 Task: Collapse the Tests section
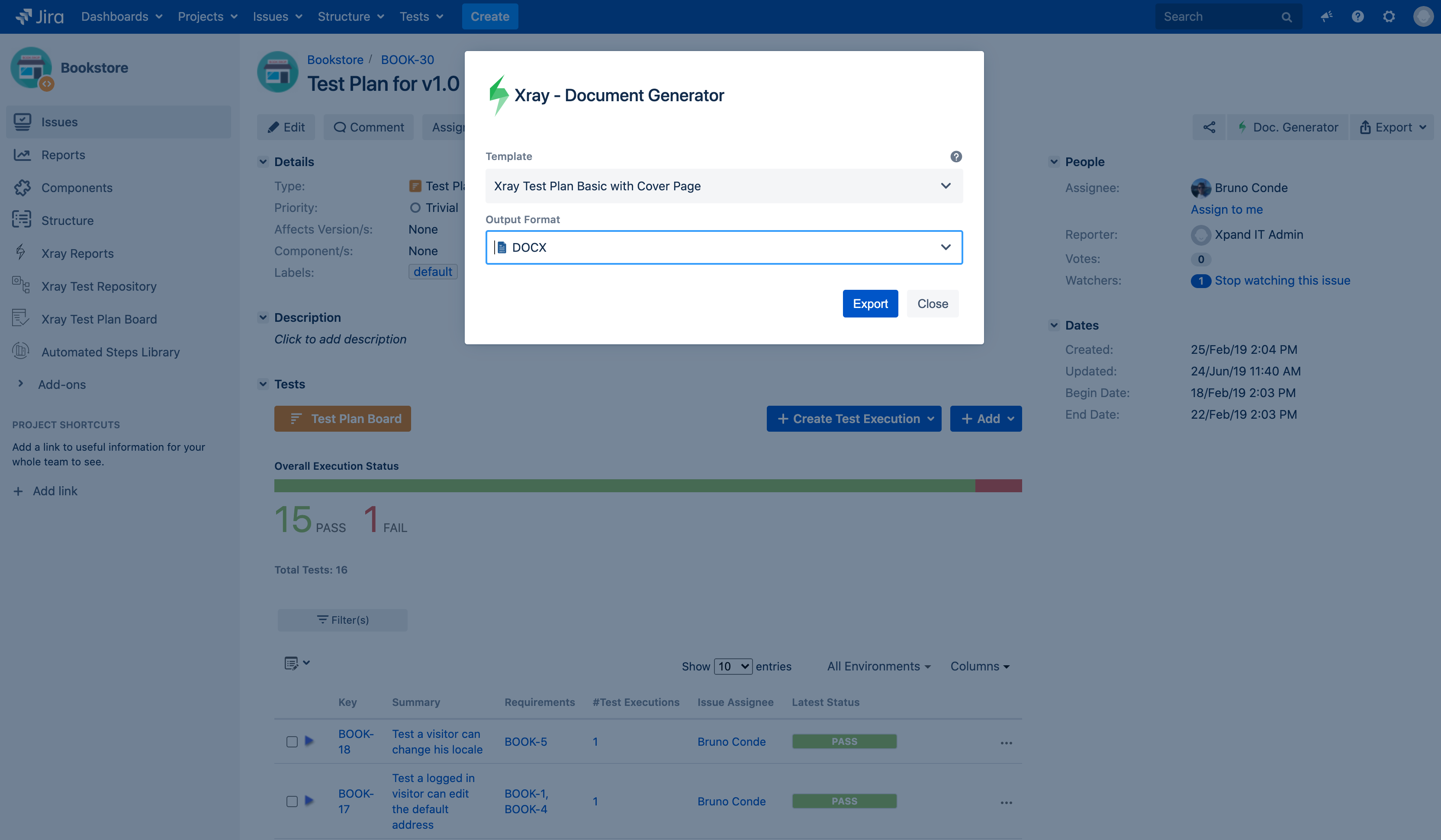[x=263, y=384]
